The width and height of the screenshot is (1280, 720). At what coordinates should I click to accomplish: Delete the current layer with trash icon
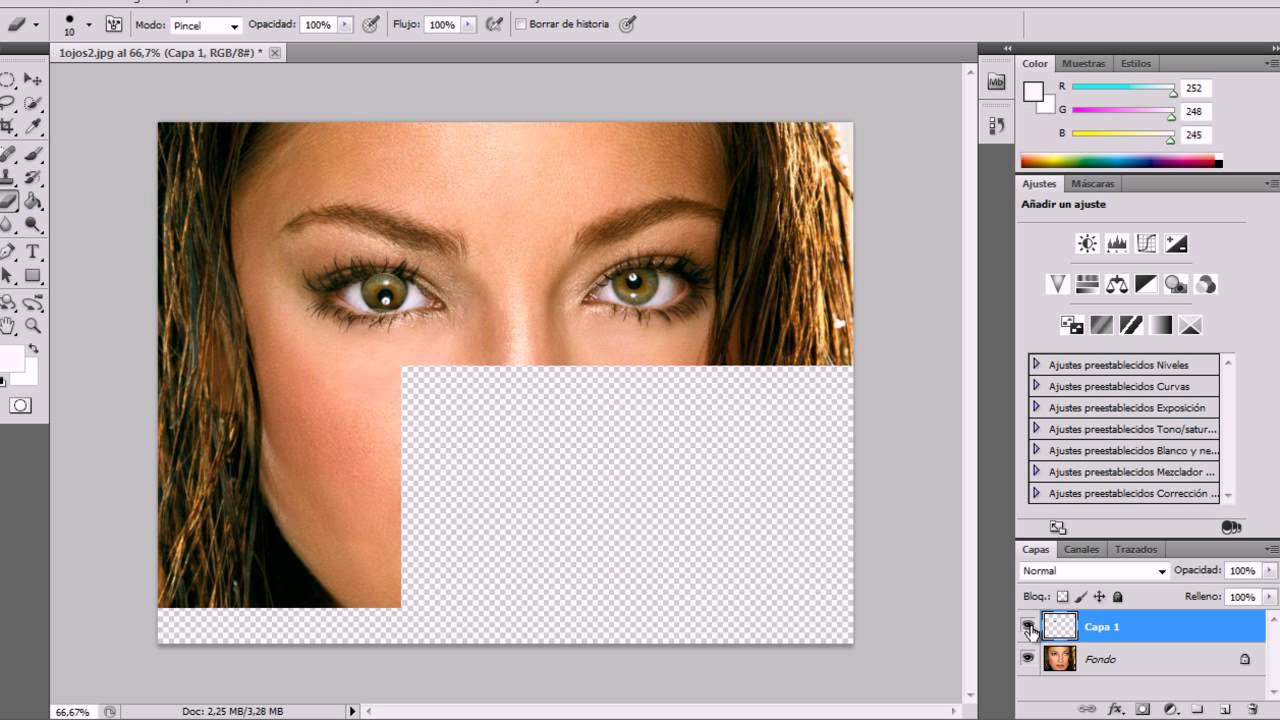1252,709
